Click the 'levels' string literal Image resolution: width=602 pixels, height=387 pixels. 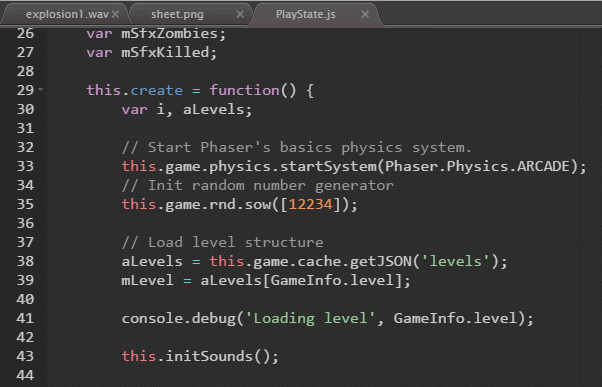(455, 261)
